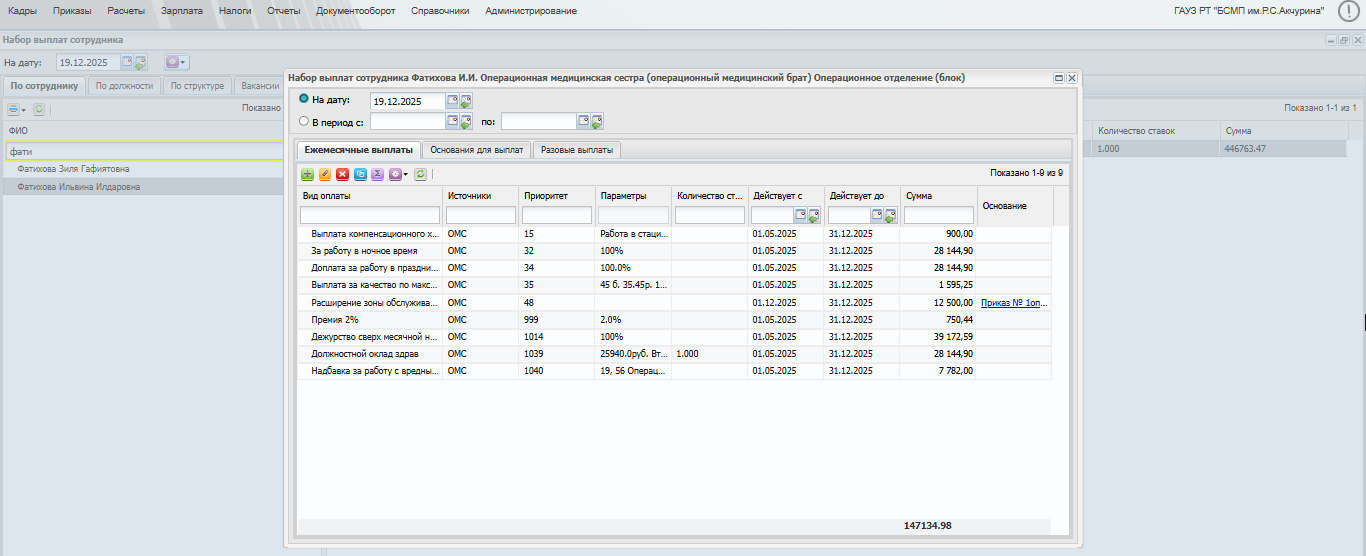Open the 'Зарплата' menu
Viewport: 1366px width, 556px height.
181,11
